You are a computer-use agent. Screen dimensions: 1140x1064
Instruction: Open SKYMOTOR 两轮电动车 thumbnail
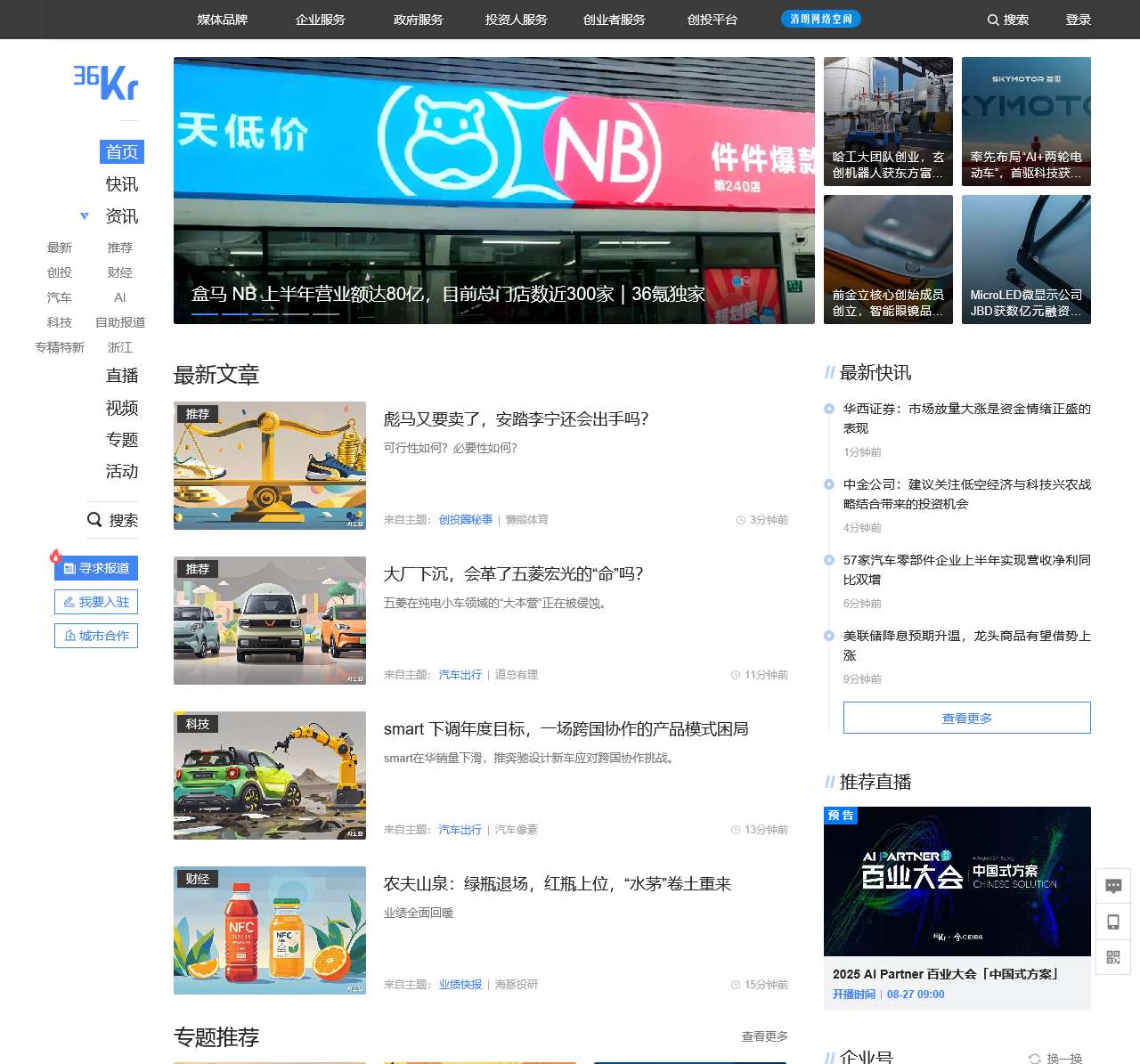1026,121
